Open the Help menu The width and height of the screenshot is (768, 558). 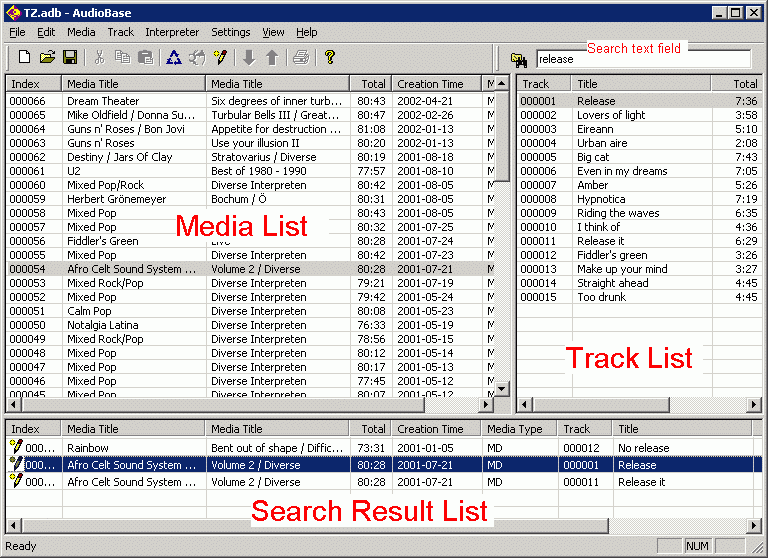[x=307, y=32]
